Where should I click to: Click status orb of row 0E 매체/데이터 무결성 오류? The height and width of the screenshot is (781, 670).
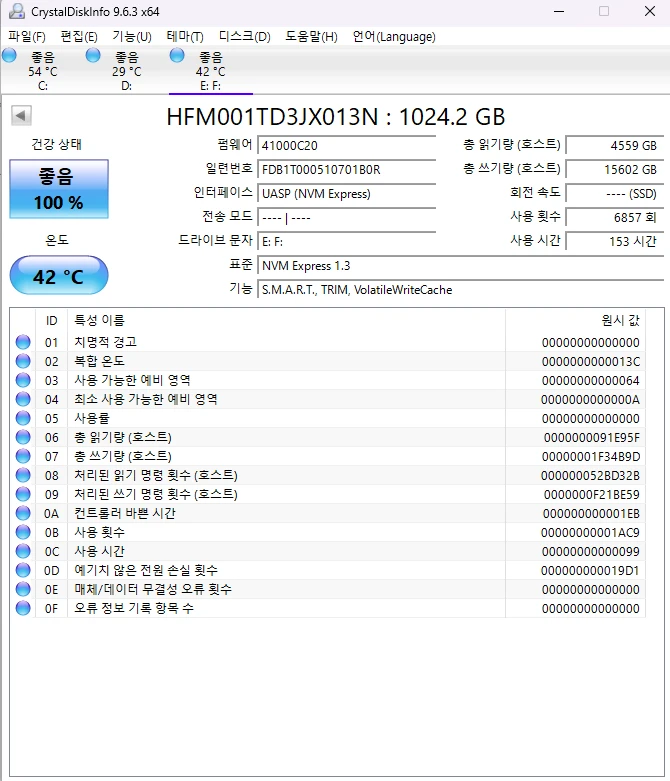[23, 589]
